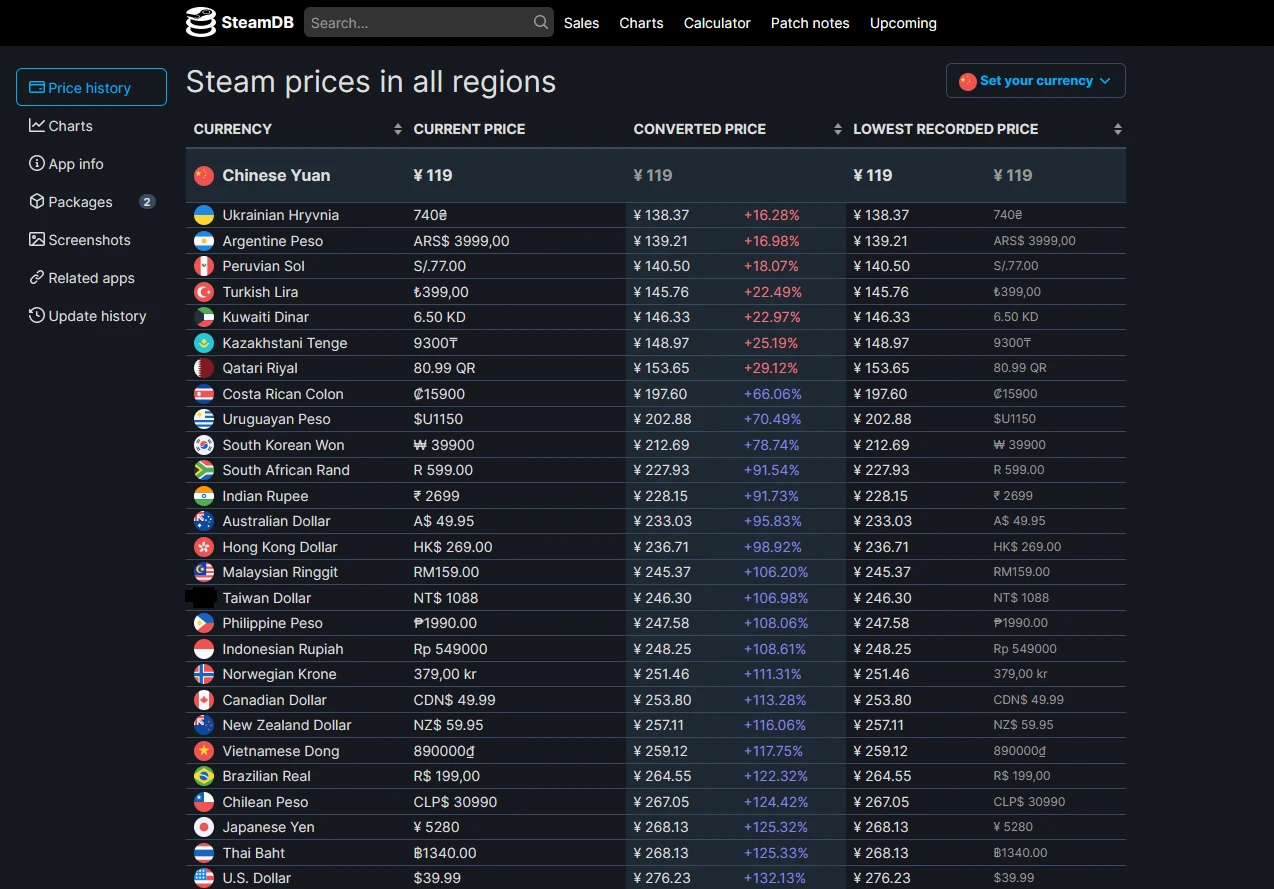Open the Calculator menu item
Screen dimensions: 1274x889
[717, 23]
